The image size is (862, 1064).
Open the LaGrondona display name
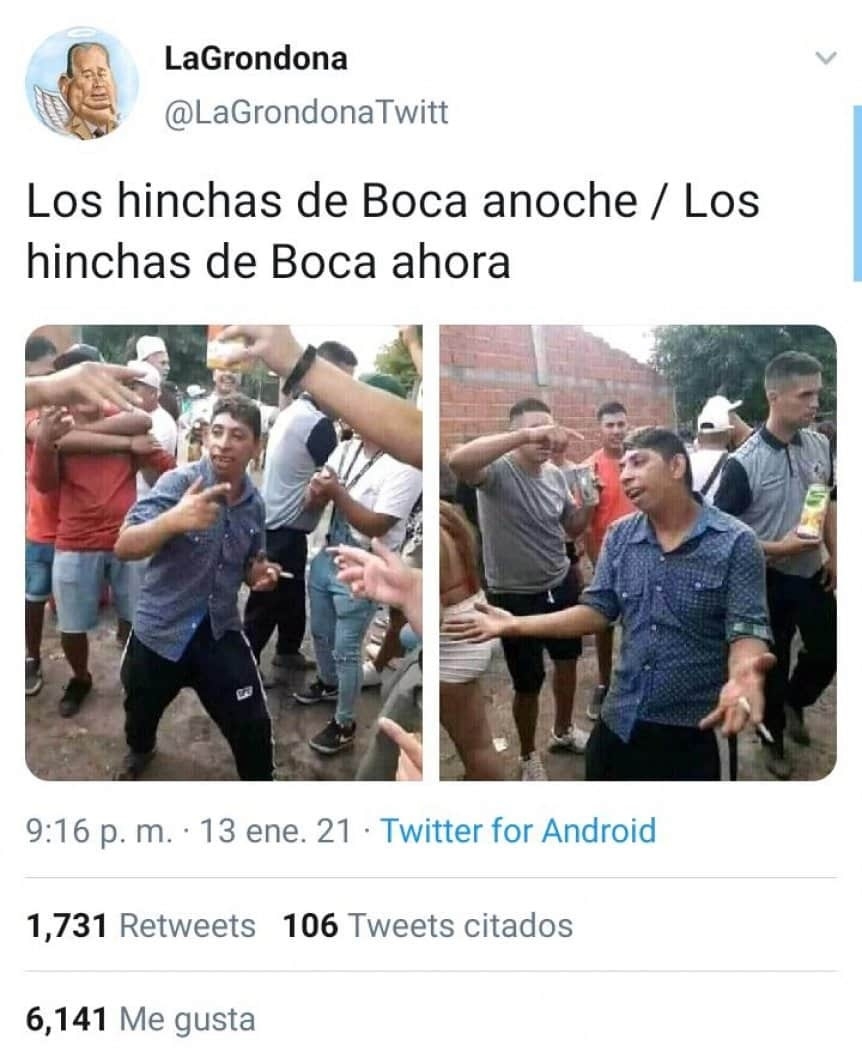coord(256,58)
